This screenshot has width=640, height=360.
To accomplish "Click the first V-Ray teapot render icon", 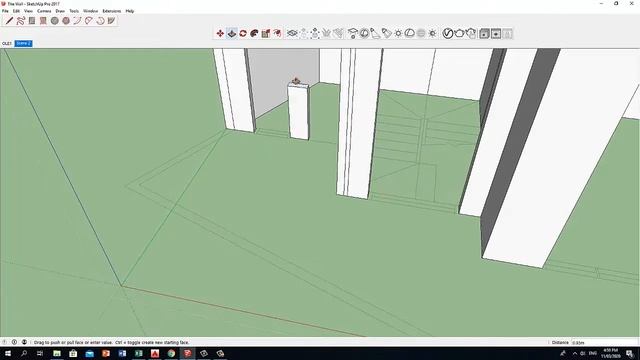I will coord(459,33).
